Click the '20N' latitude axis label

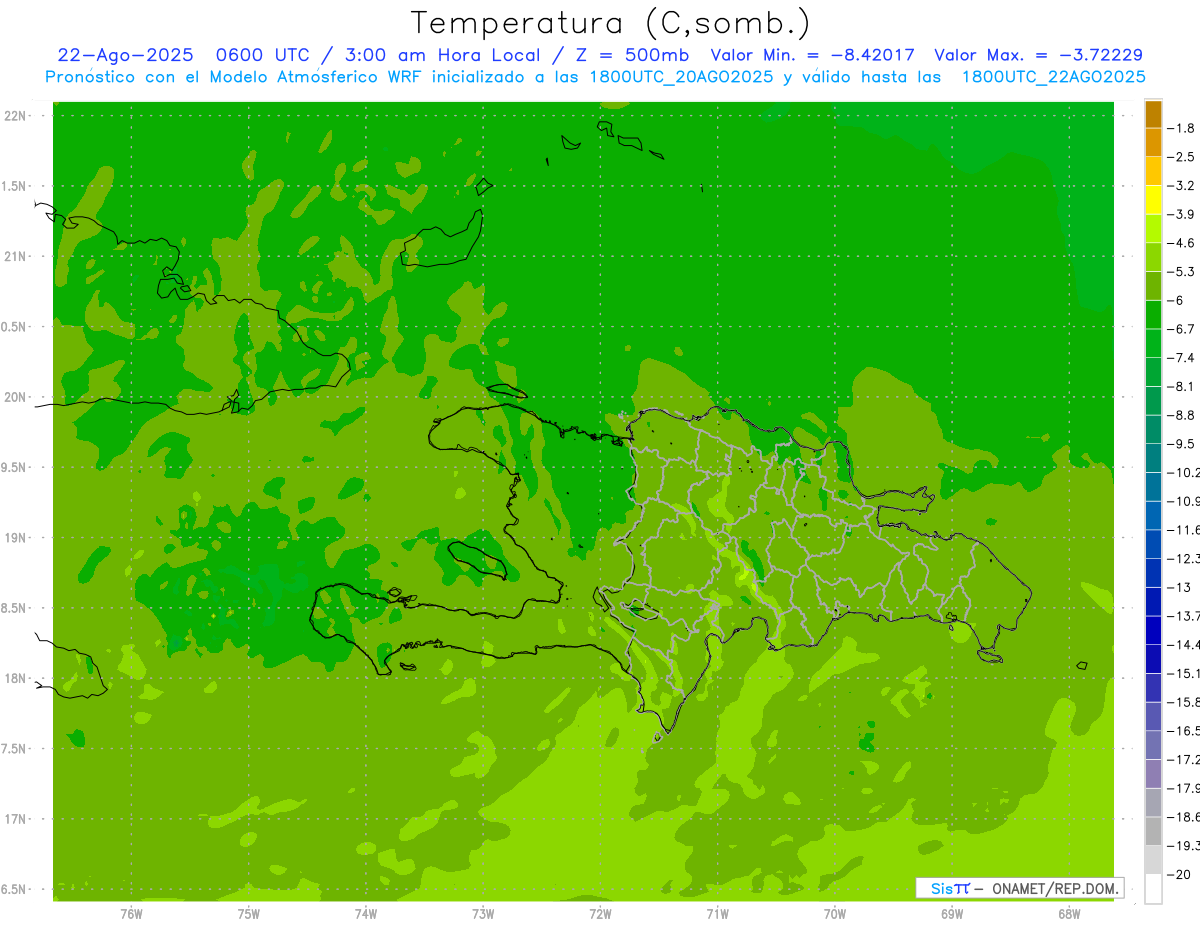[x=15, y=397]
